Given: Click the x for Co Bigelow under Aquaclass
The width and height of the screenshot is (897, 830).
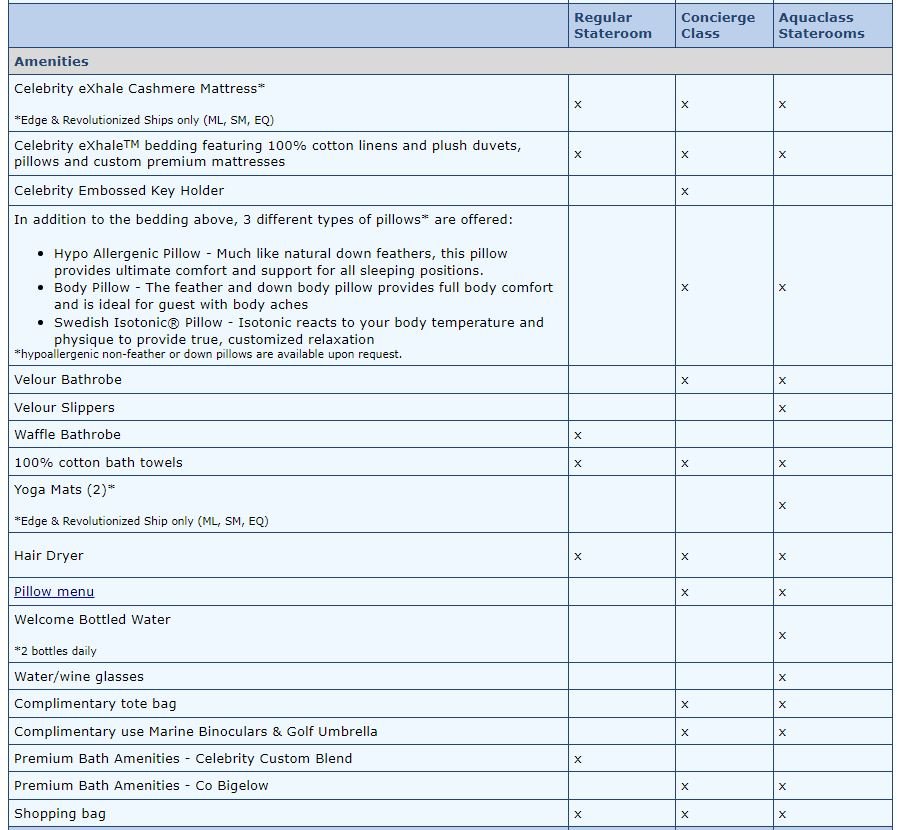Looking at the screenshot, I should [782, 787].
